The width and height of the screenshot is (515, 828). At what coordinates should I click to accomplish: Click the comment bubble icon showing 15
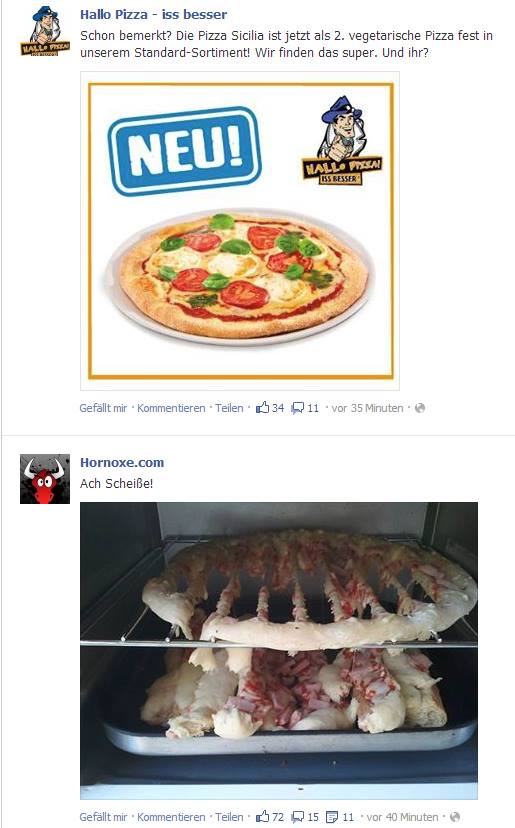coord(298,817)
